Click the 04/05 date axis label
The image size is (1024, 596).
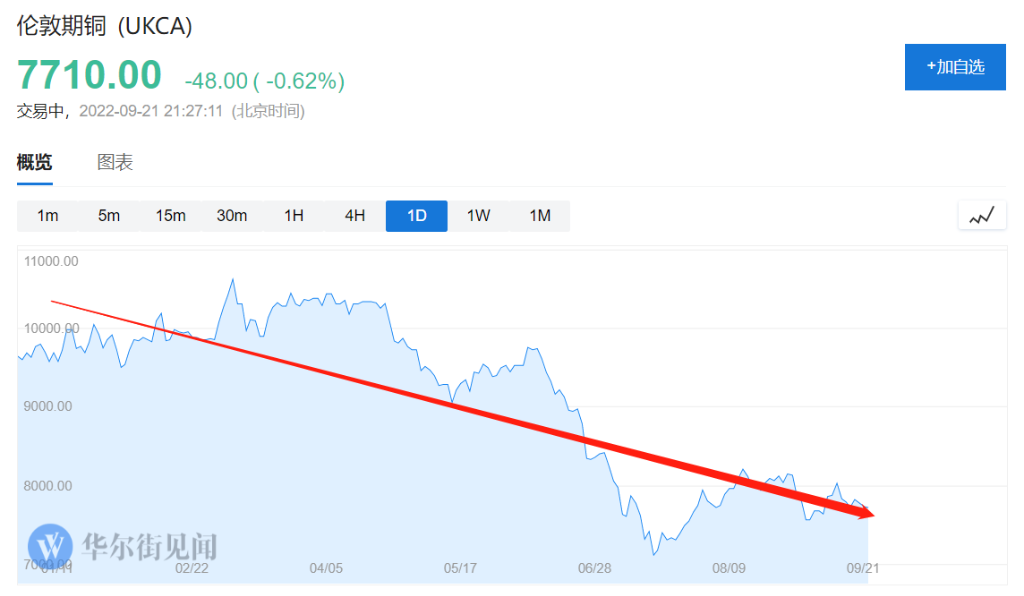click(x=326, y=568)
